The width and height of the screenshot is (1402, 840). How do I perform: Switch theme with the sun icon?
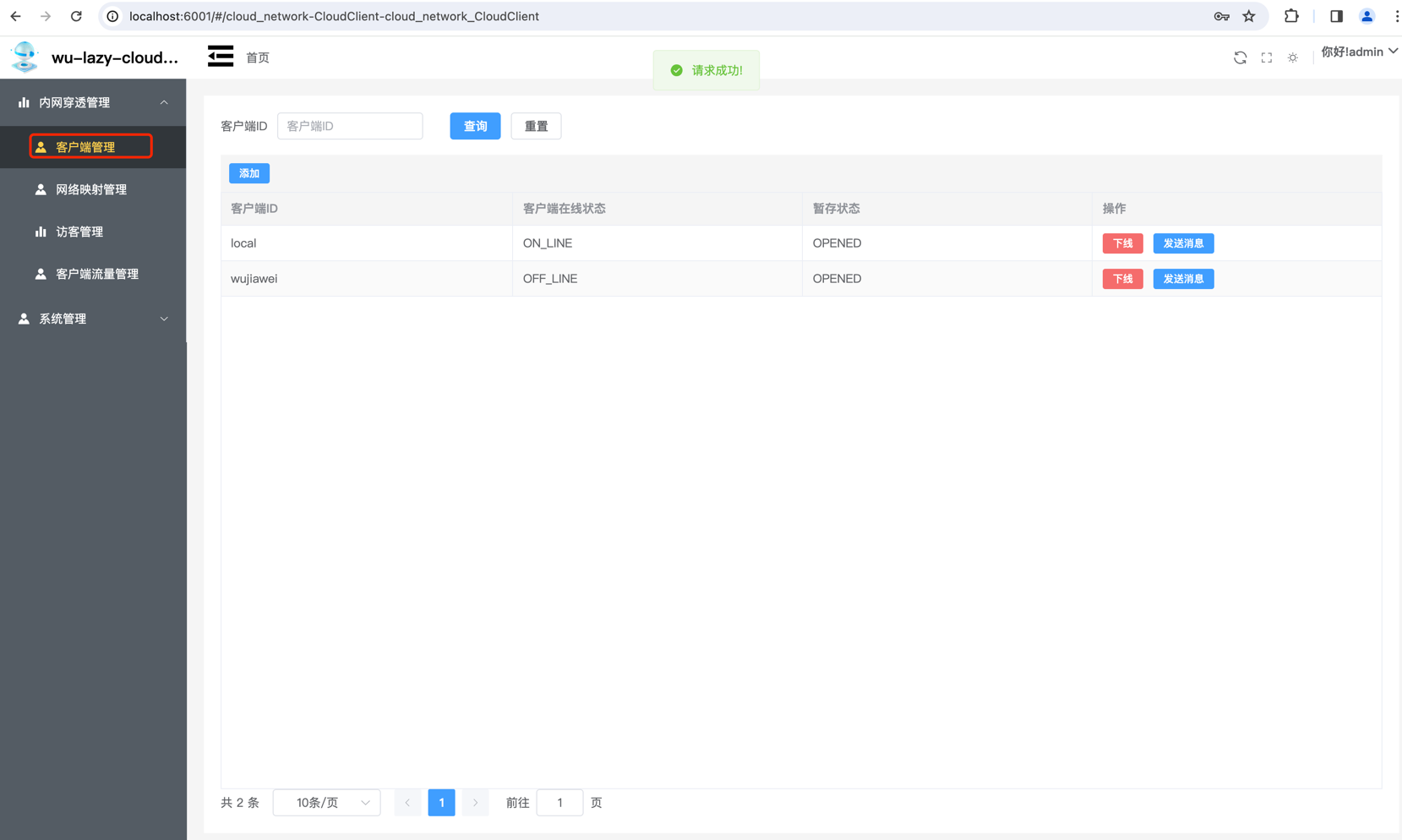[1293, 57]
